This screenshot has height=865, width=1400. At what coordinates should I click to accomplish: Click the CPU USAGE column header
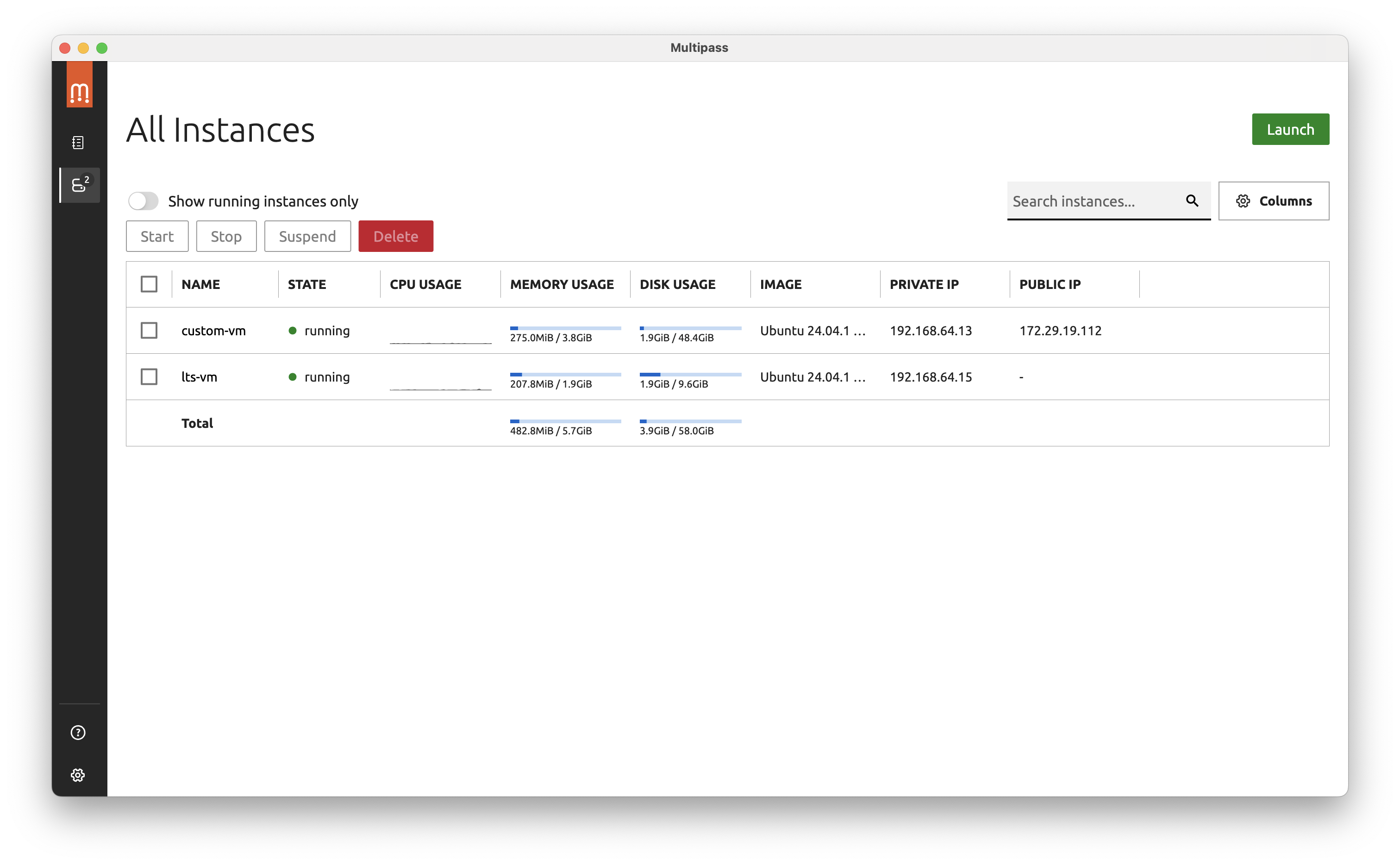pyautogui.click(x=425, y=284)
